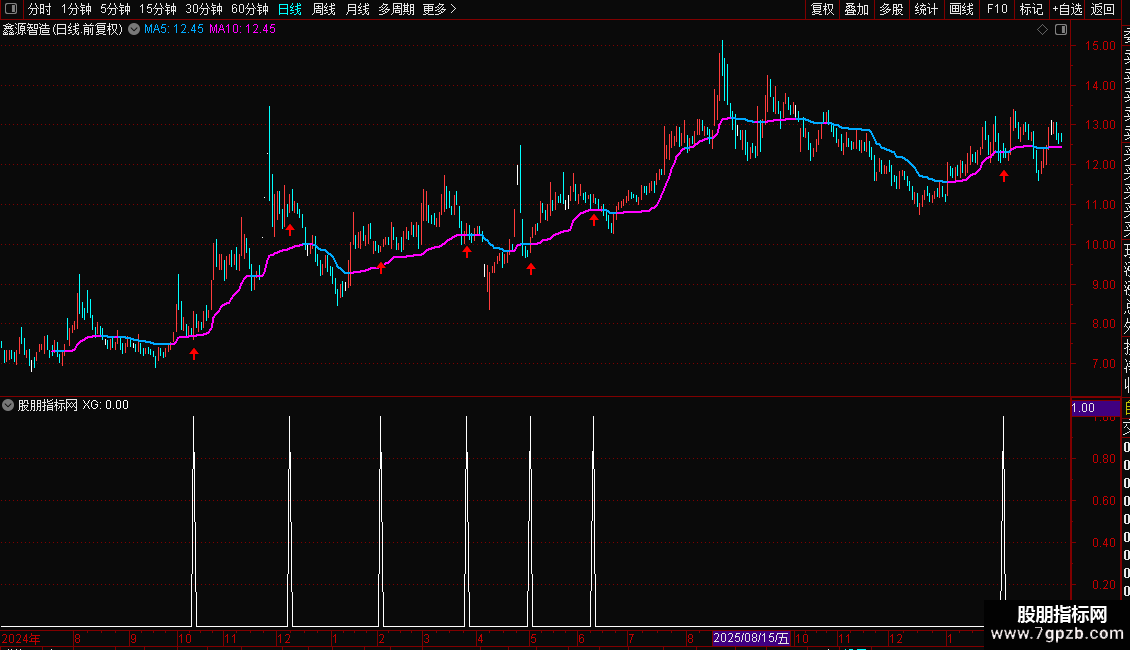This screenshot has height=650, width=1130.
Task: Click the 15.00 price axis label
Action: pyautogui.click(x=1100, y=45)
